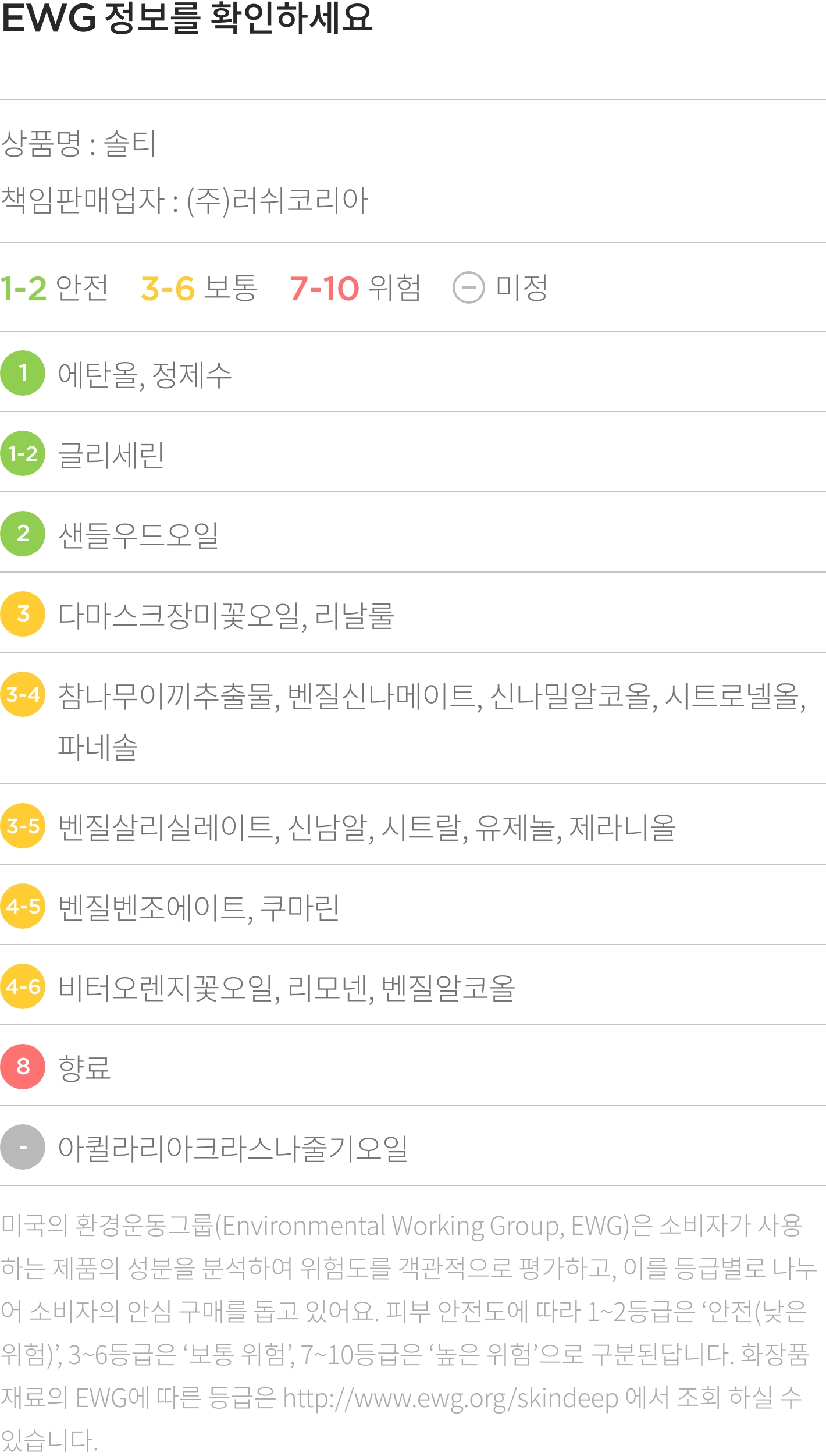Click the 향료 ingredient text
826x1456 pixels.
click(84, 1068)
